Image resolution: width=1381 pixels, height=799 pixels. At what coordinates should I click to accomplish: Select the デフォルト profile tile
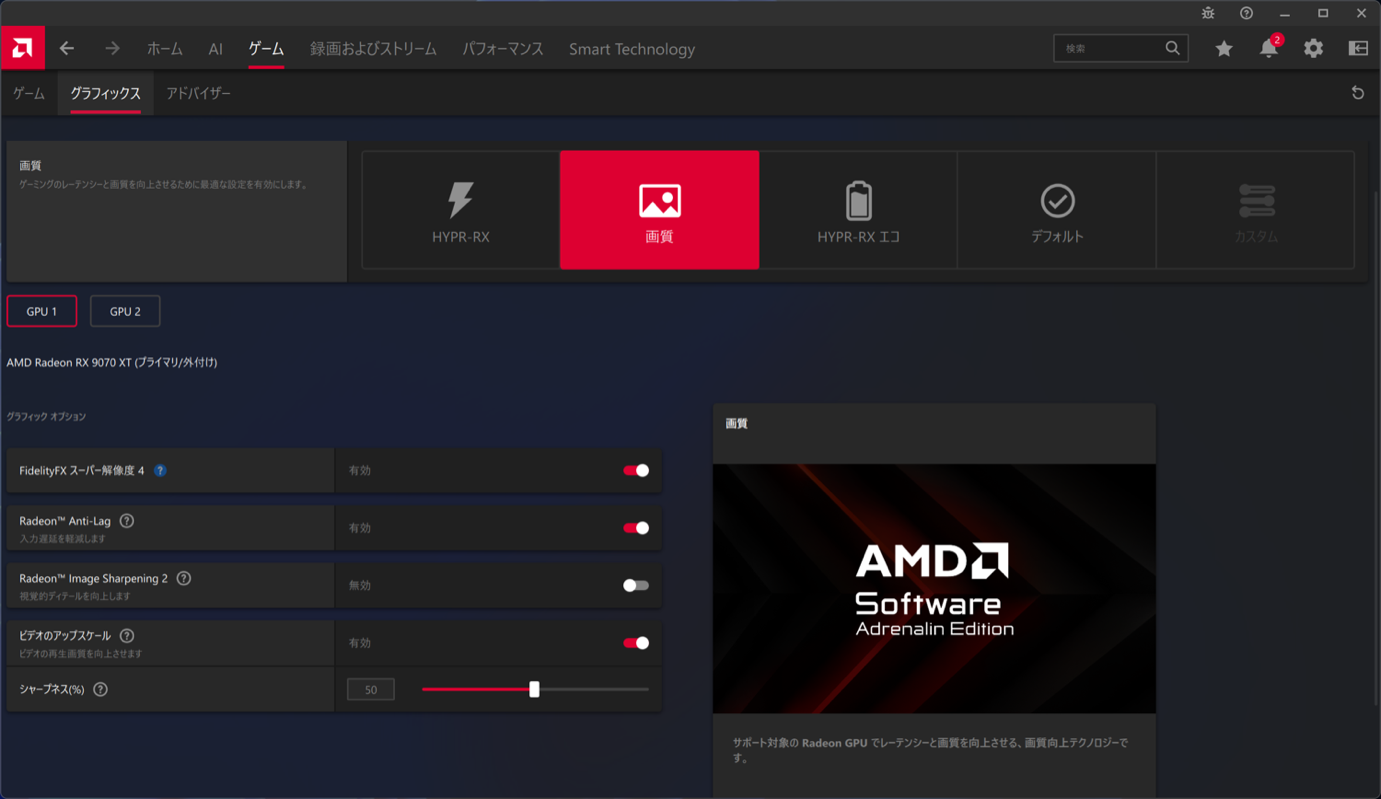tap(1057, 210)
